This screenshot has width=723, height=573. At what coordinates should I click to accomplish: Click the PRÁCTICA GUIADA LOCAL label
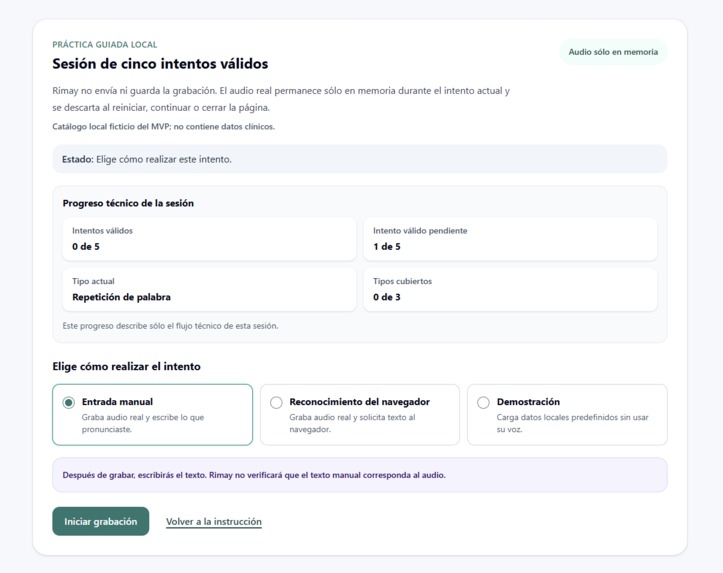click(x=105, y=45)
